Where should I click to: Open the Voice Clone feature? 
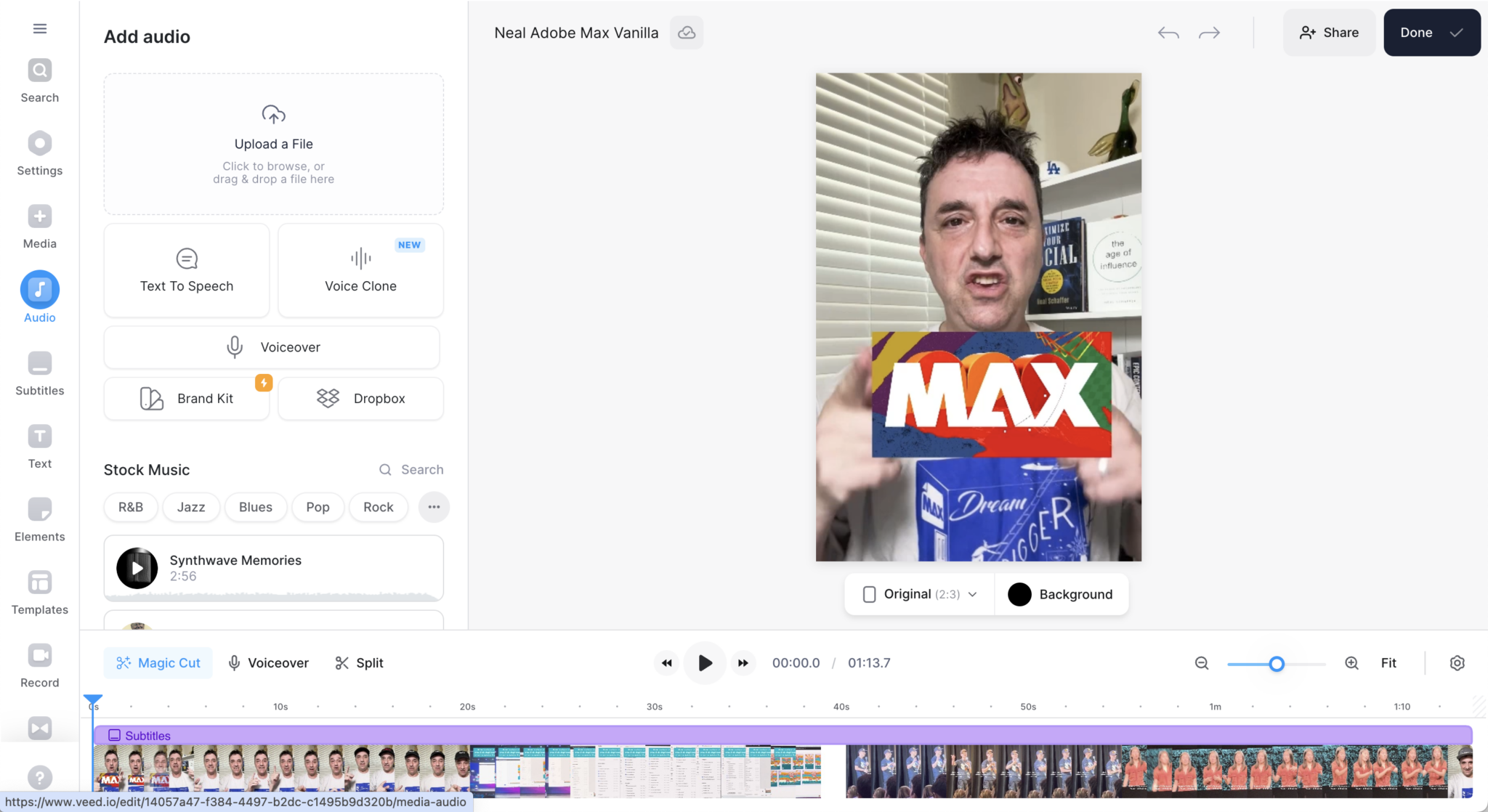tap(360, 271)
